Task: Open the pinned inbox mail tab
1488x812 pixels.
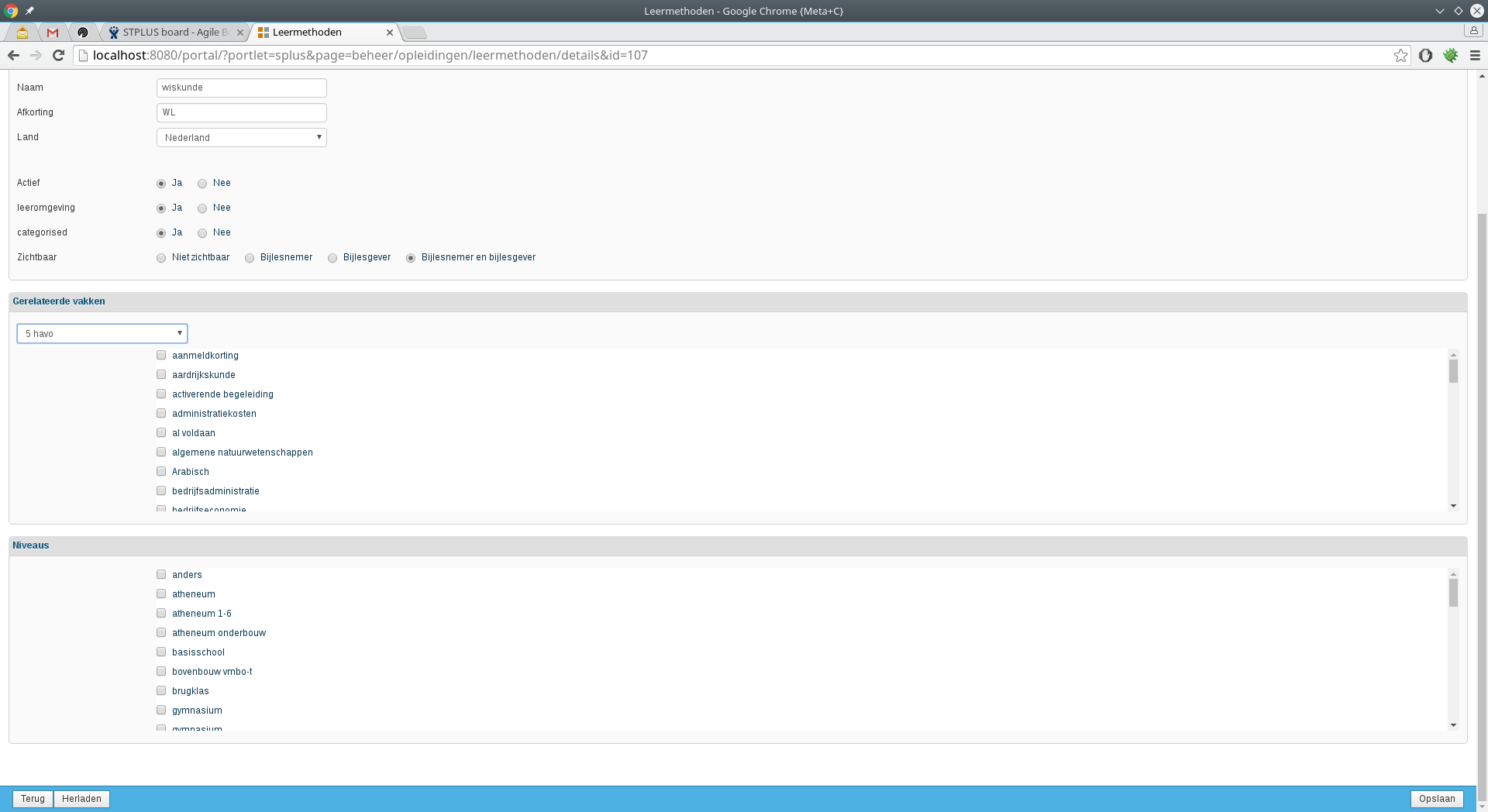Action: pyautogui.click(x=22, y=33)
